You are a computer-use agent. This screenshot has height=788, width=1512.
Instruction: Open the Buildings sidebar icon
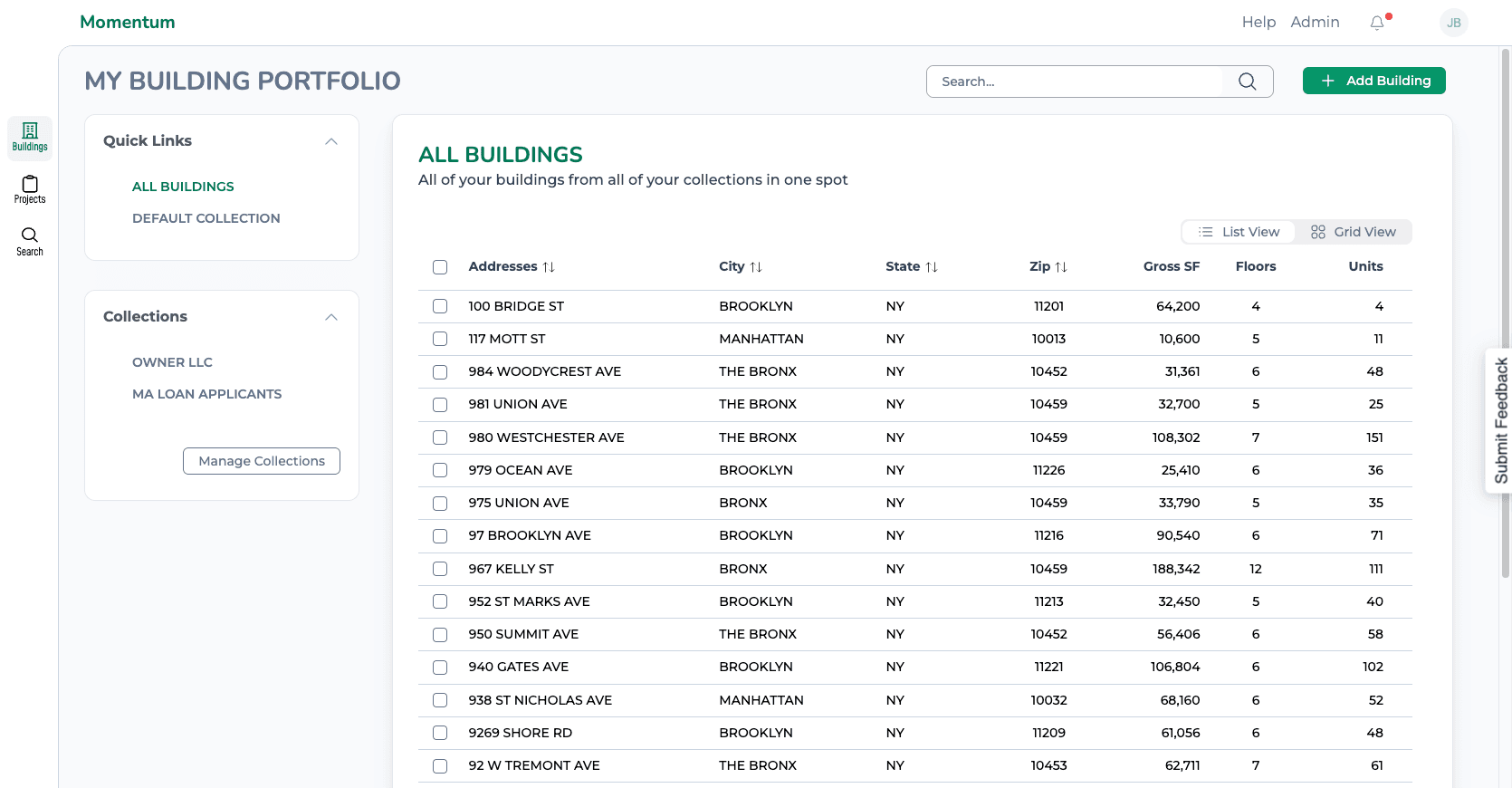[30, 138]
